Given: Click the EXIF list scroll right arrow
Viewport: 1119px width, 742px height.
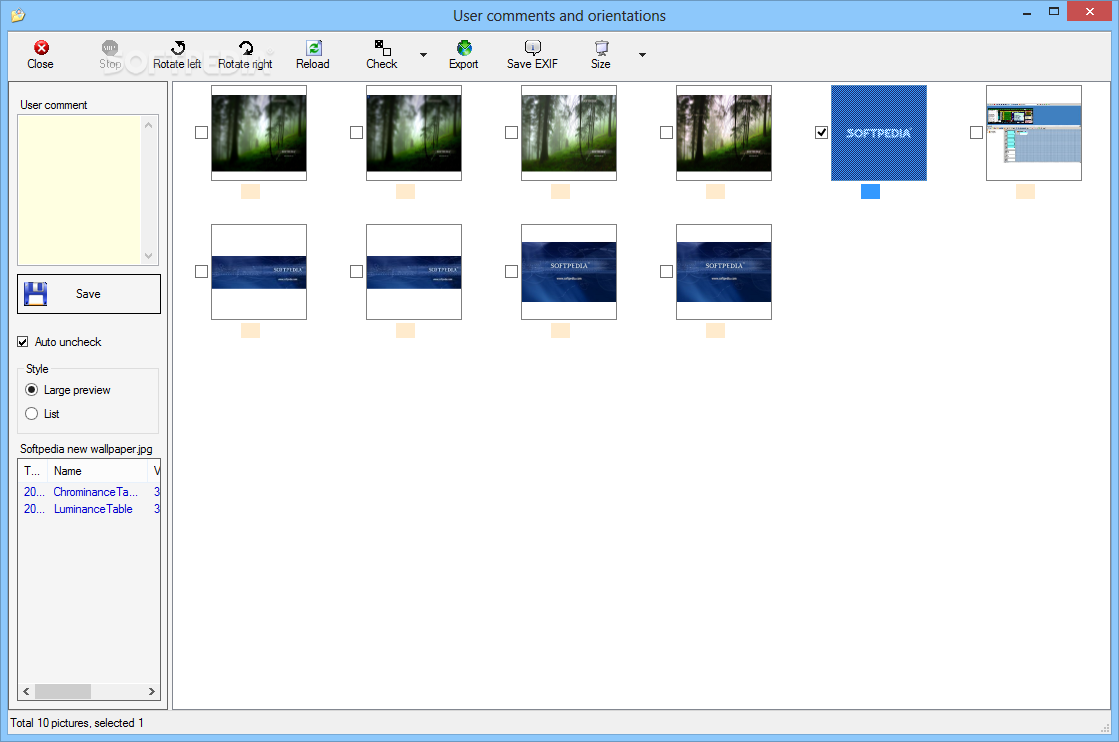Looking at the screenshot, I should pos(151,691).
